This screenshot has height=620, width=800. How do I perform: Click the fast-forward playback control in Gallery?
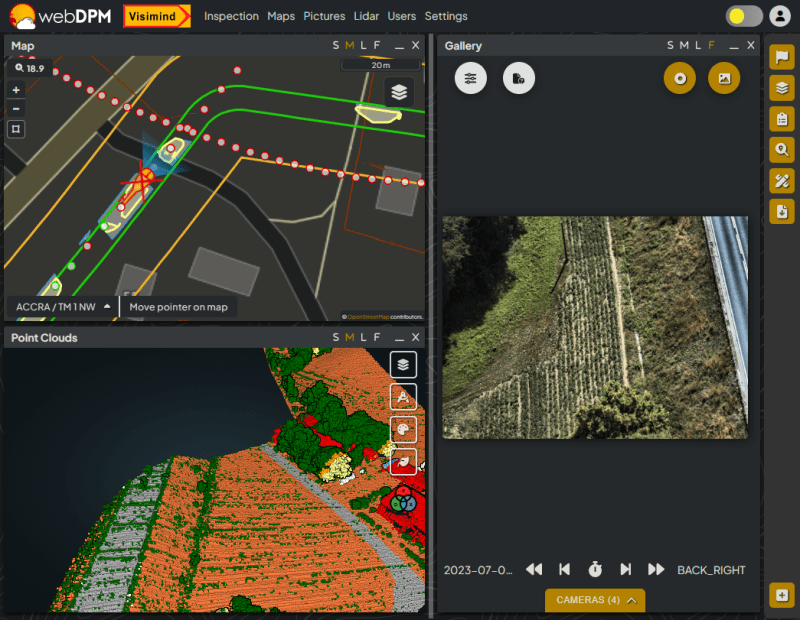coord(656,569)
